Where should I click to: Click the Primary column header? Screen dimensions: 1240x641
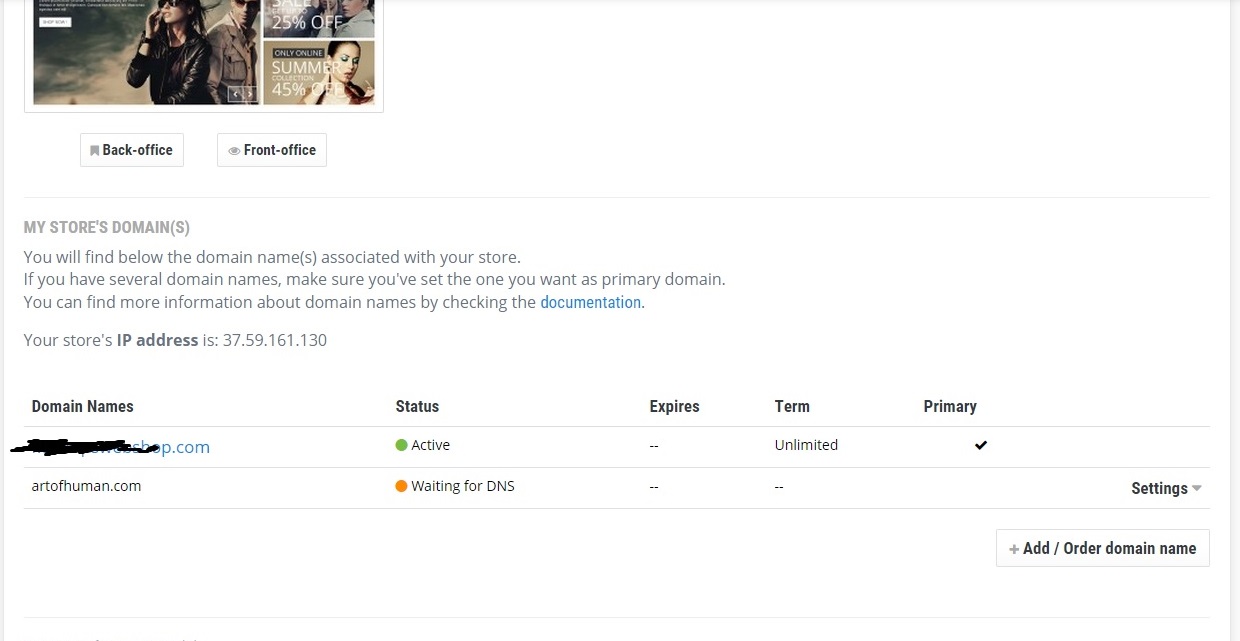click(950, 406)
